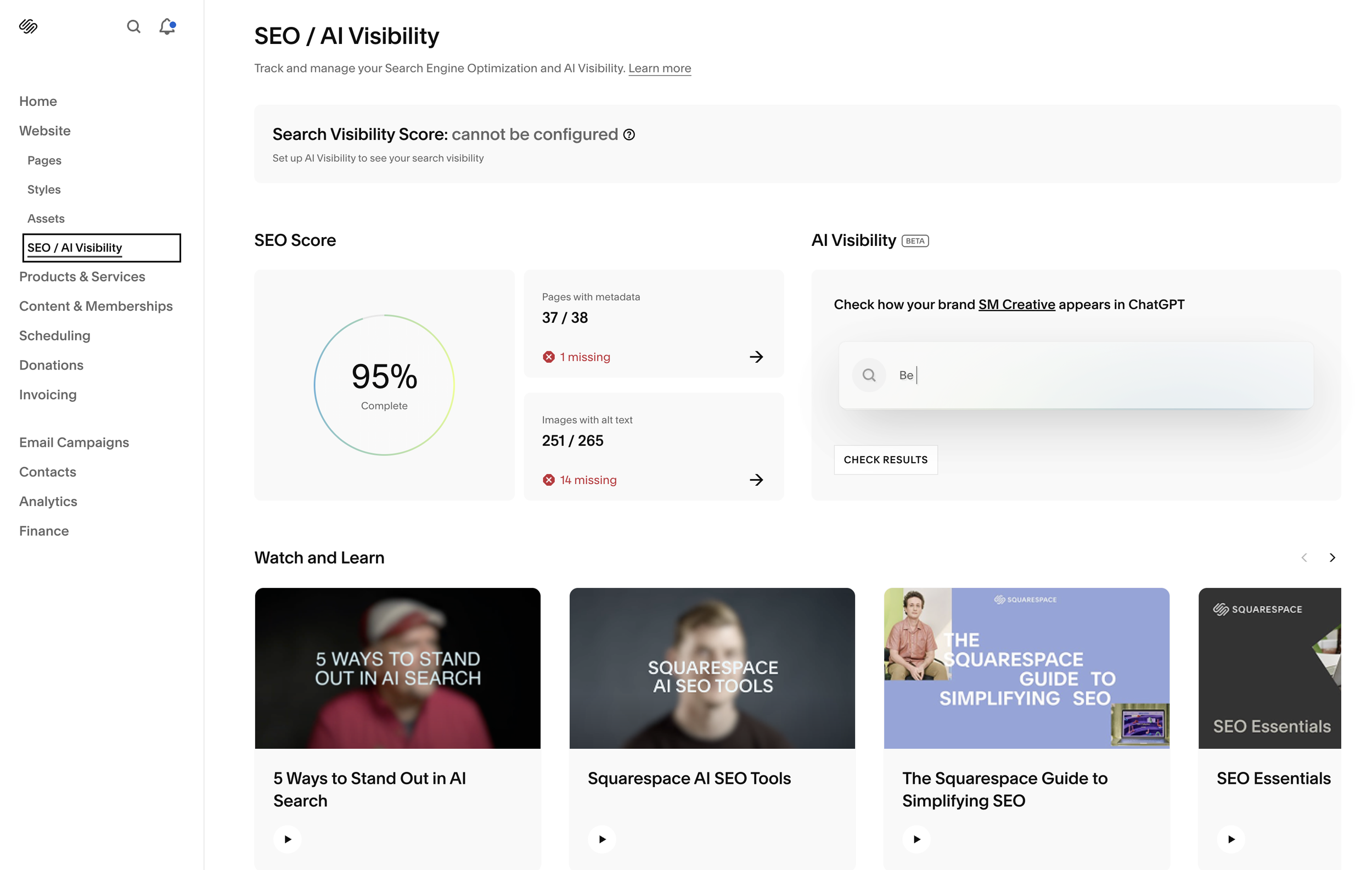Open the arrow on Images with alt text card
Viewport: 1372px width, 870px height.
point(756,480)
